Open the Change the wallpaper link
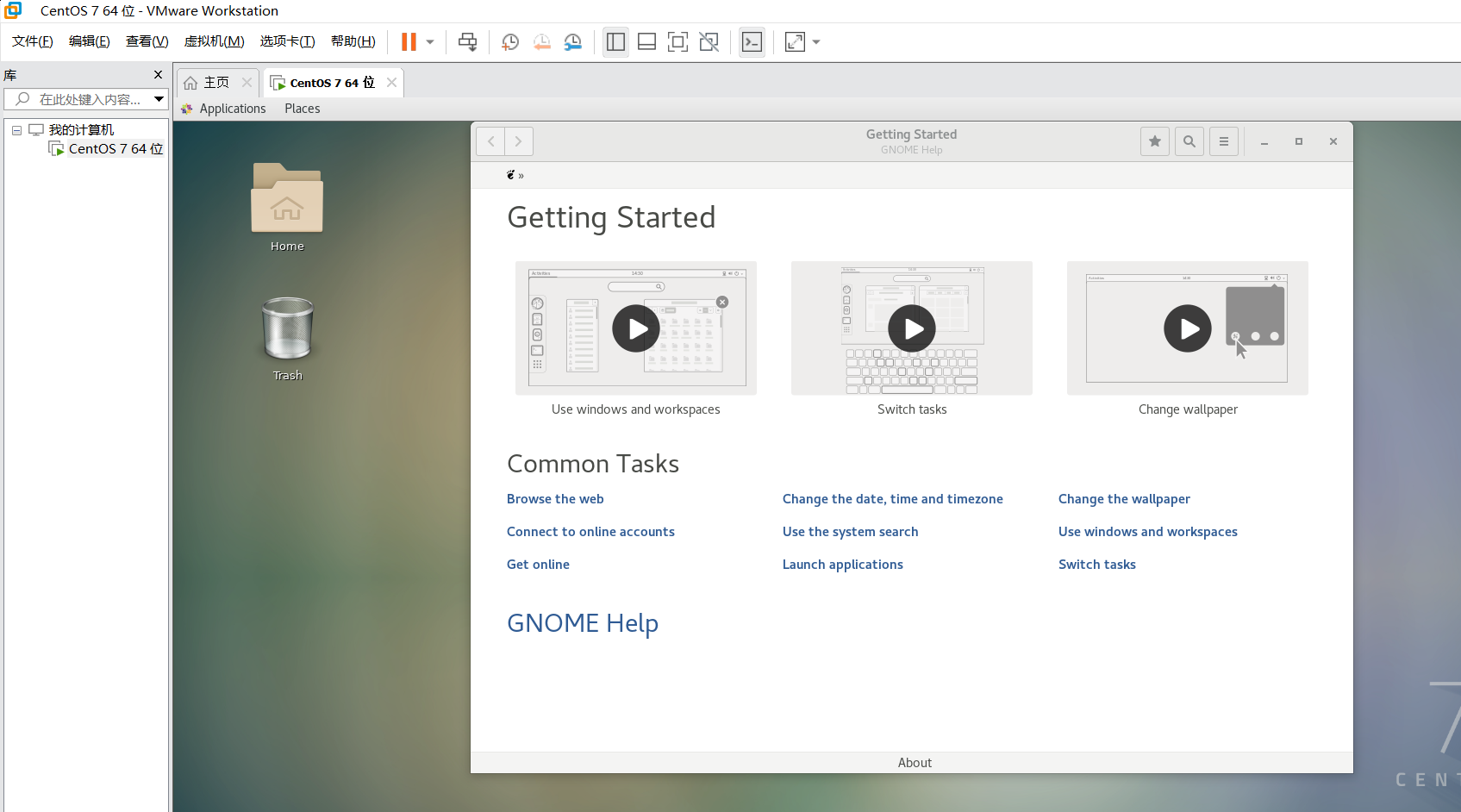Screen dimensions: 1461x812 tap(1124, 499)
